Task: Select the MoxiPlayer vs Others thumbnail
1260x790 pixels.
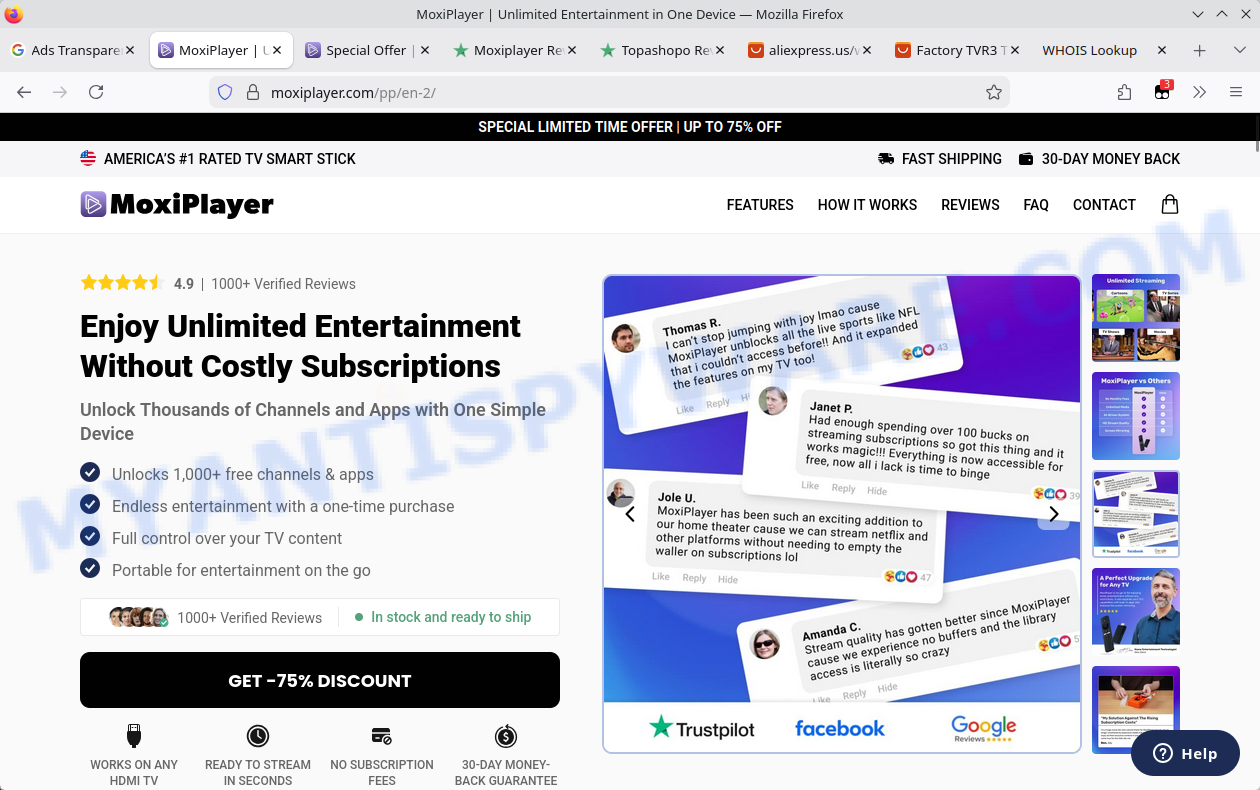Action: click(1136, 415)
